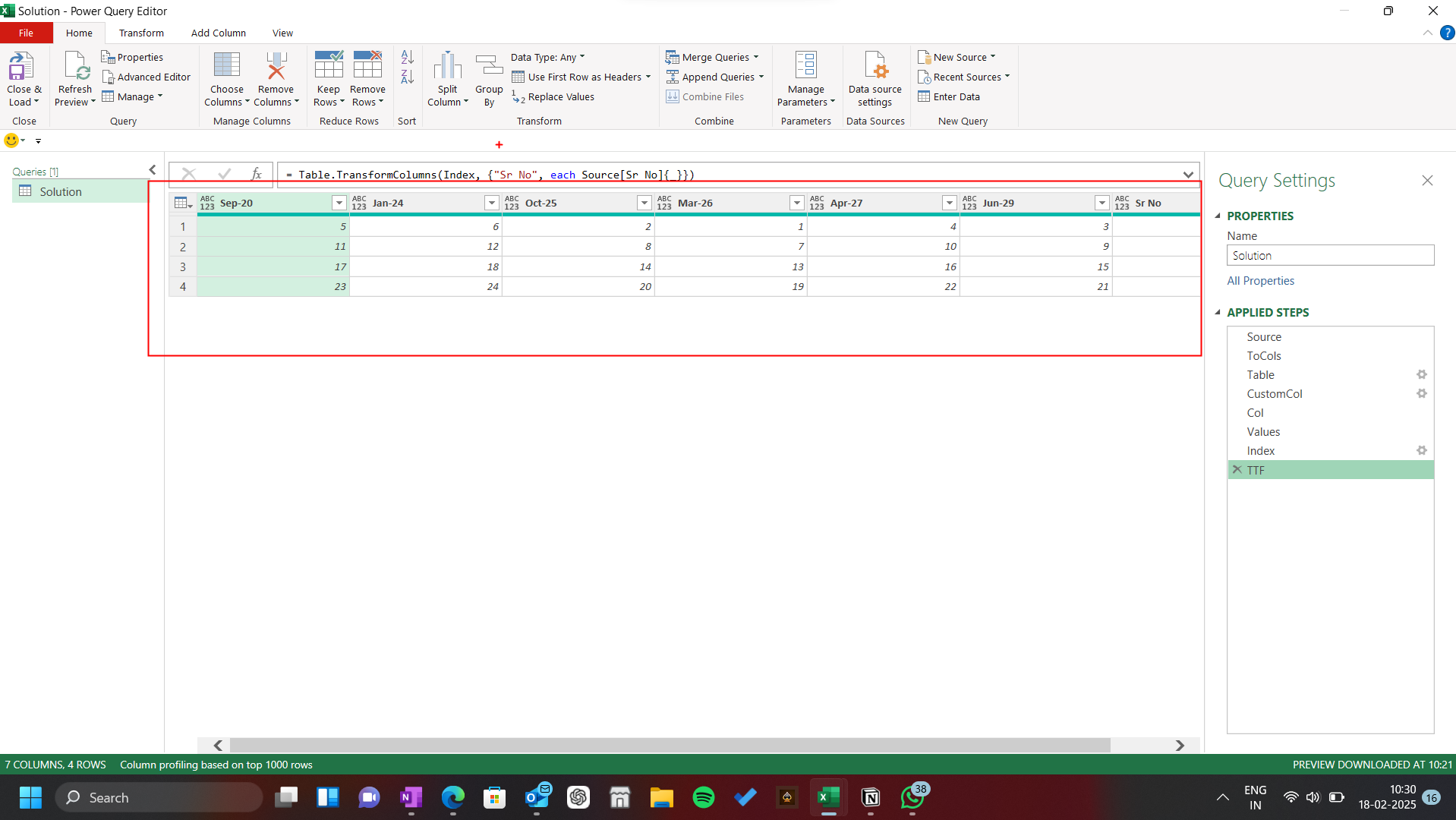Click Group By icon
Viewport: 1456px width, 820px height.
pyautogui.click(x=489, y=65)
